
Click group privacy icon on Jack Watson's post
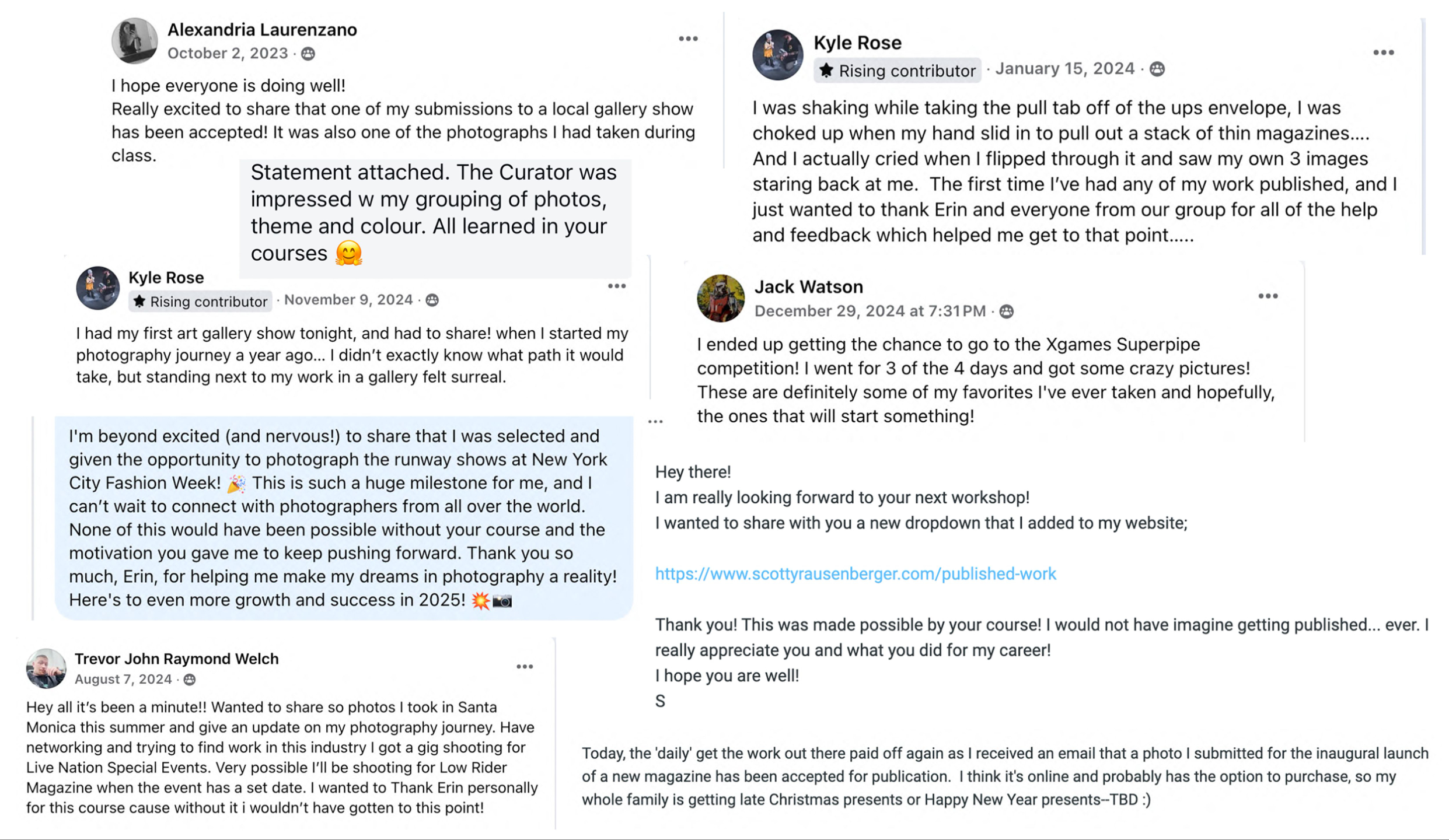[1007, 311]
